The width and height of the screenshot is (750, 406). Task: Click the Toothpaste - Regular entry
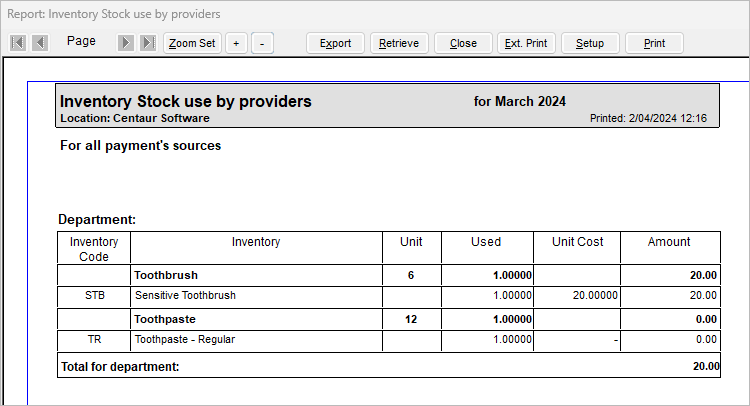(x=185, y=340)
